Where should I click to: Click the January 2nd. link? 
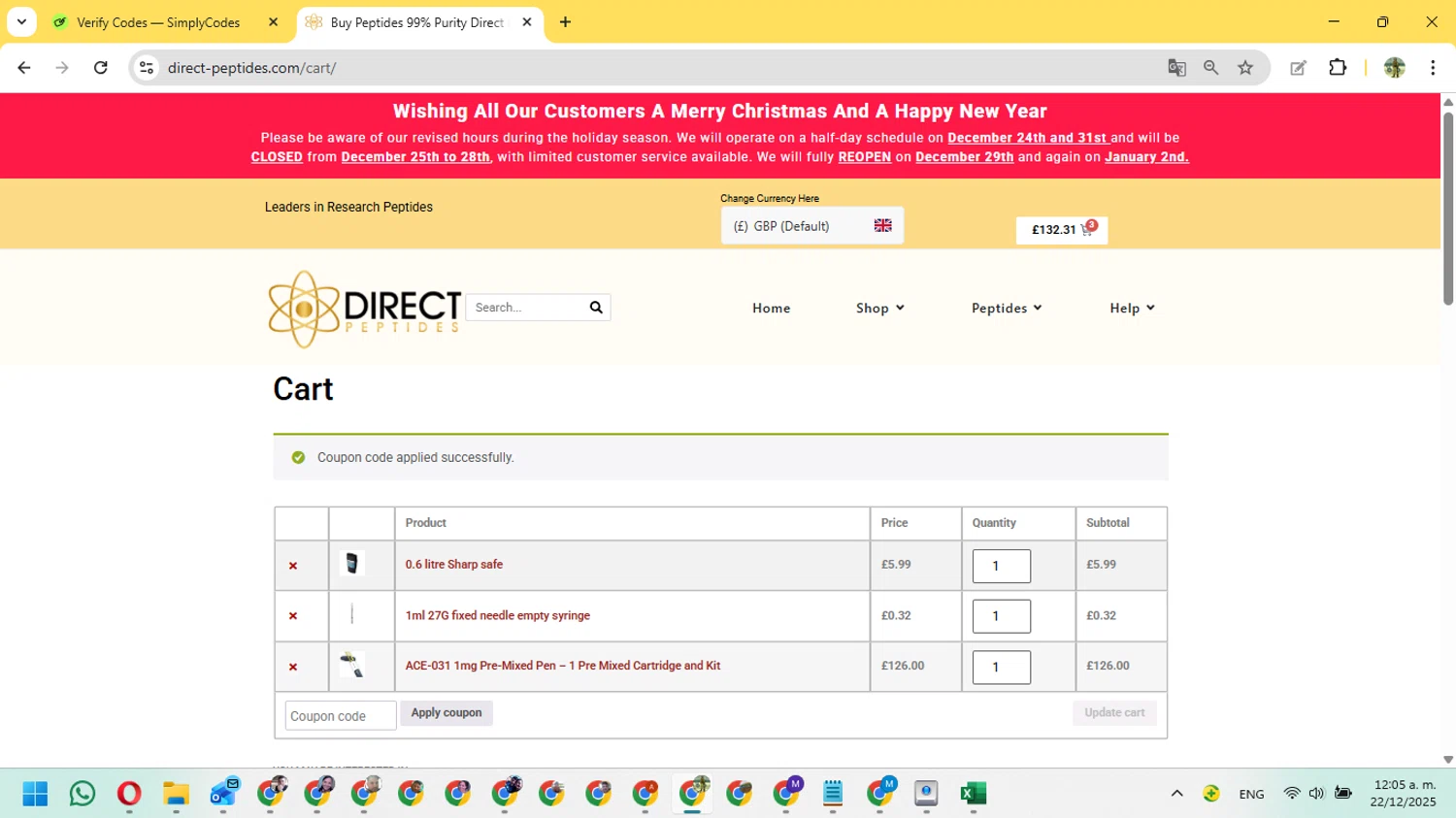1146,157
